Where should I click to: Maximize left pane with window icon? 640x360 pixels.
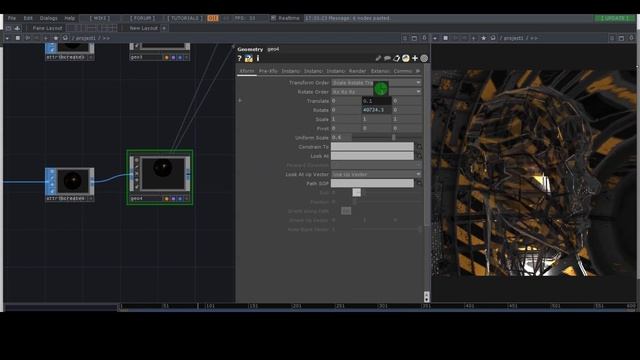[x=414, y=38]
